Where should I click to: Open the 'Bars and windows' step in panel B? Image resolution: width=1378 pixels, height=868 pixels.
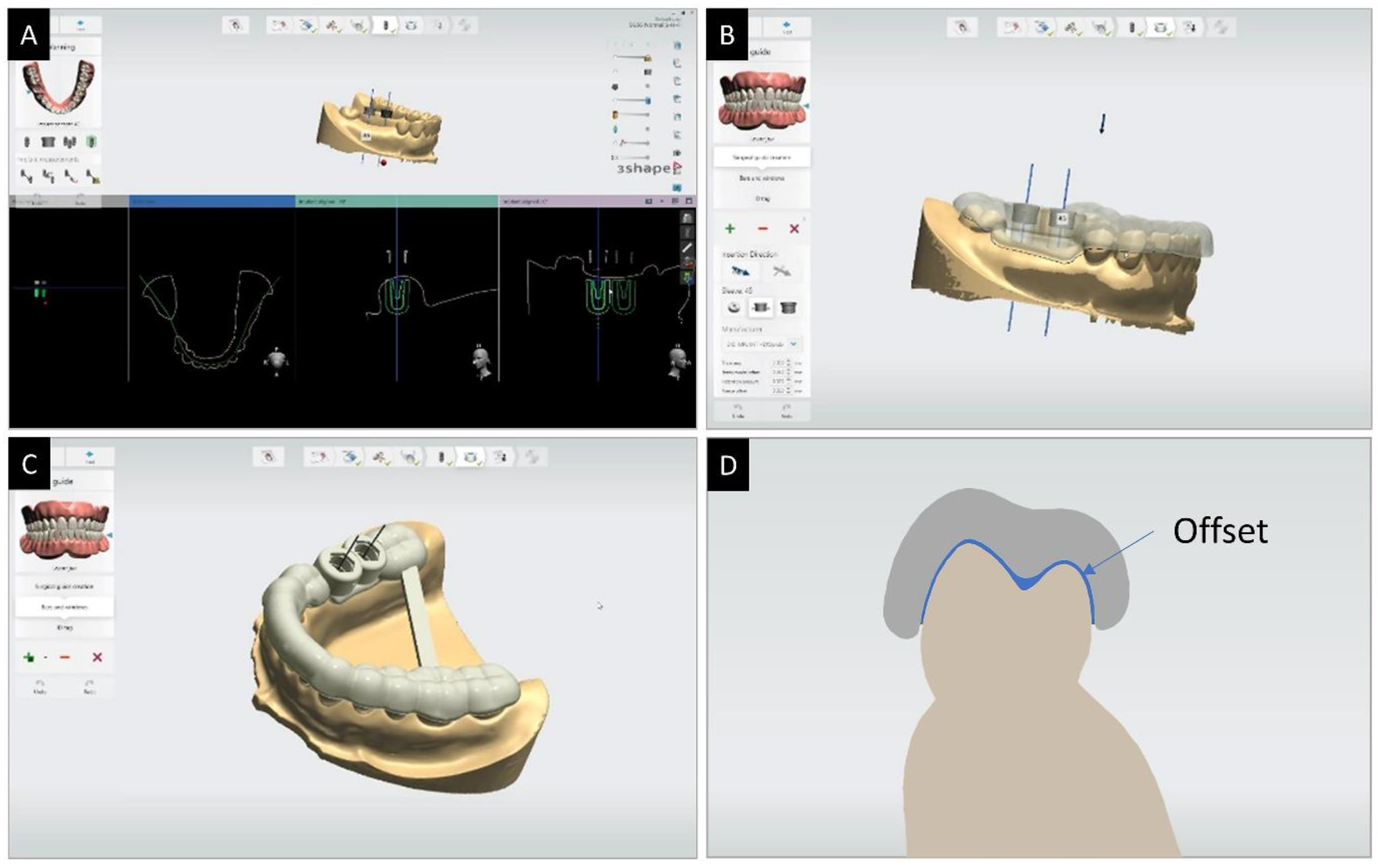click(x=762, y=178)
